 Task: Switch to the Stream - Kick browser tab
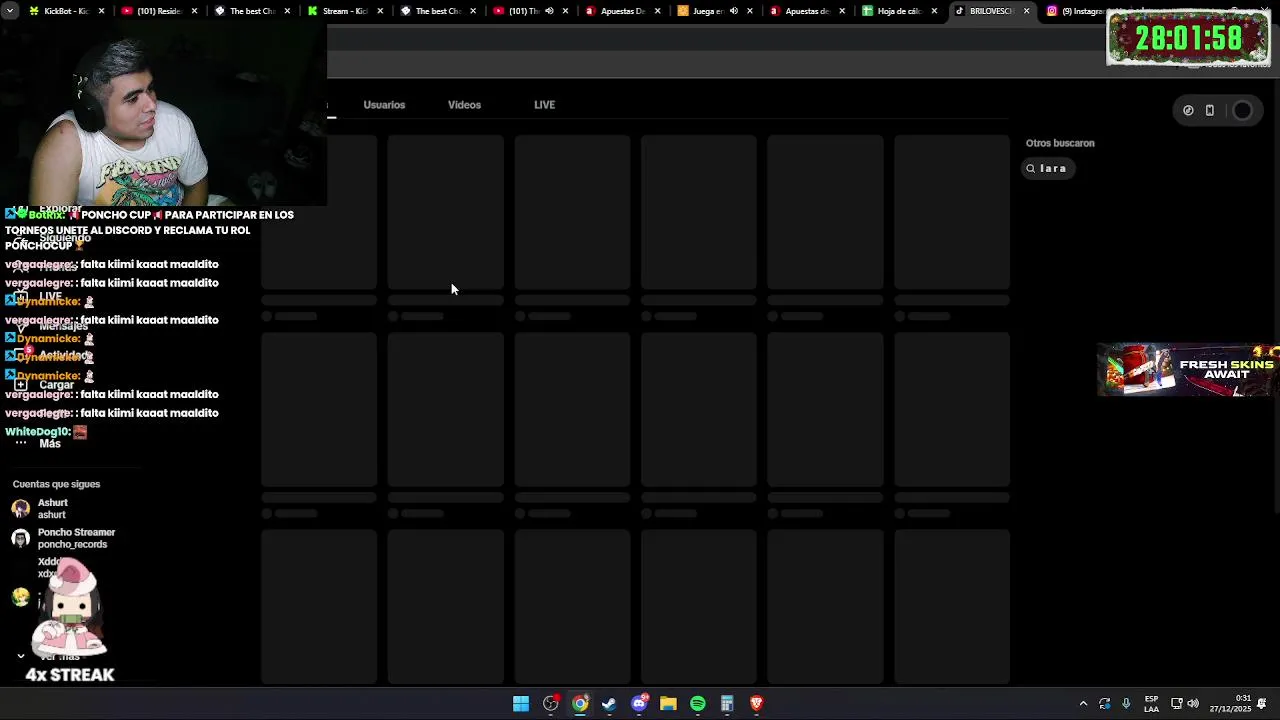point(347,11)
